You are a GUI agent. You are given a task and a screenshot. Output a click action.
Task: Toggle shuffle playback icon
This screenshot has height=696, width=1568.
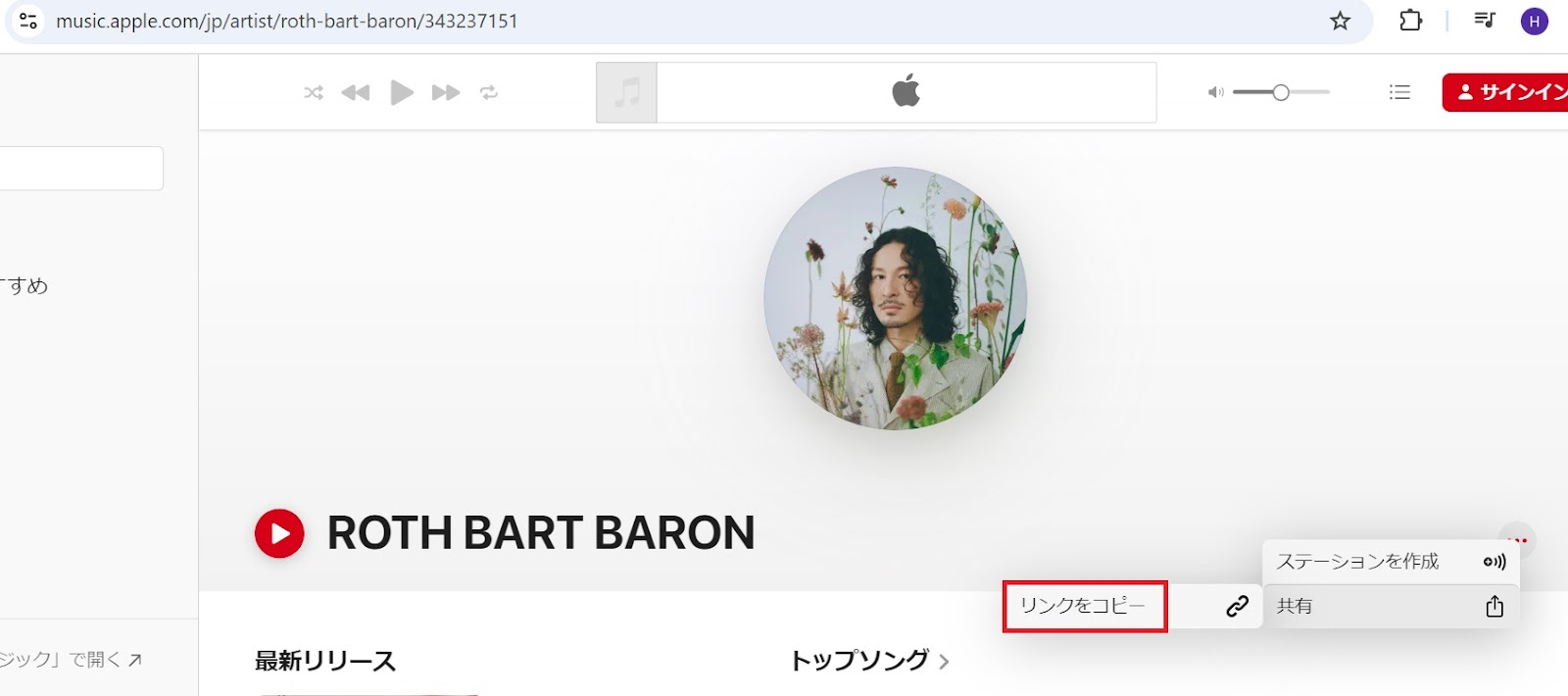[314, 92]
